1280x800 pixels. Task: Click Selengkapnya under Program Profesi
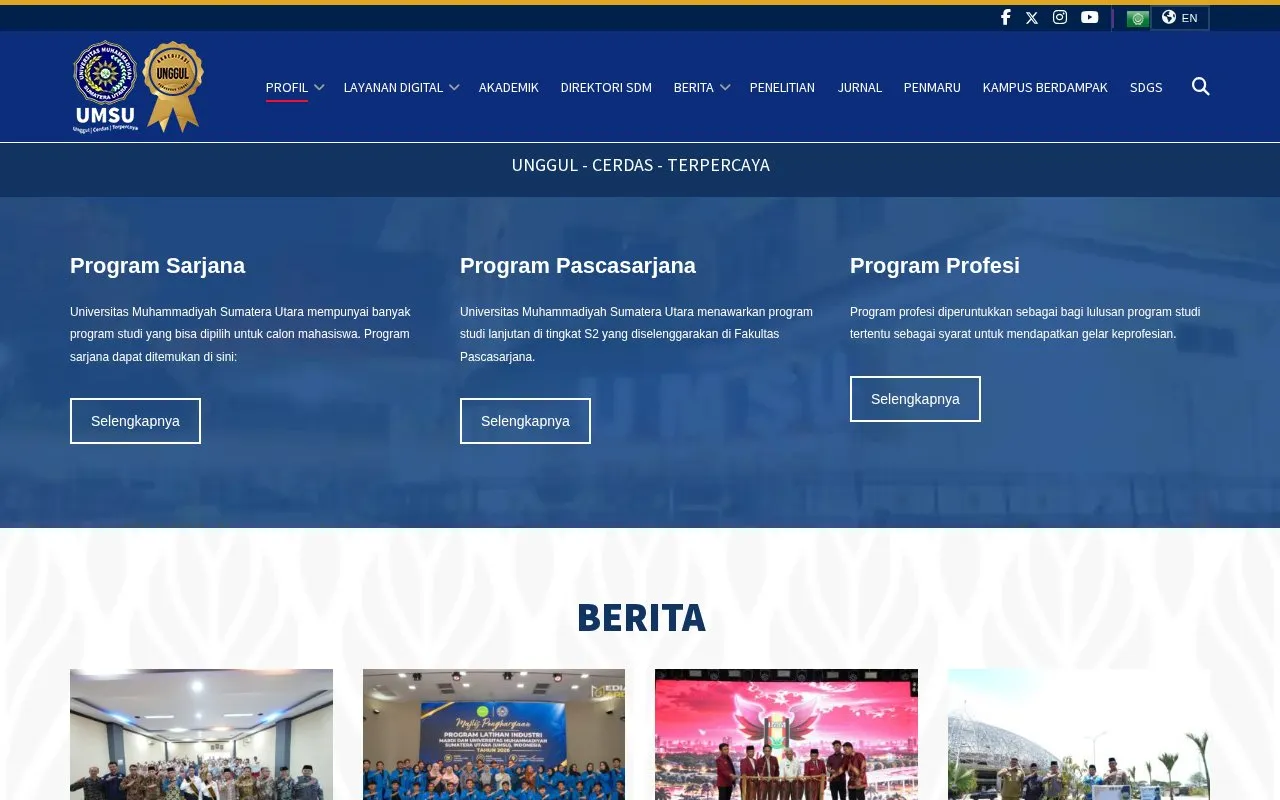[x=915, y=399]
